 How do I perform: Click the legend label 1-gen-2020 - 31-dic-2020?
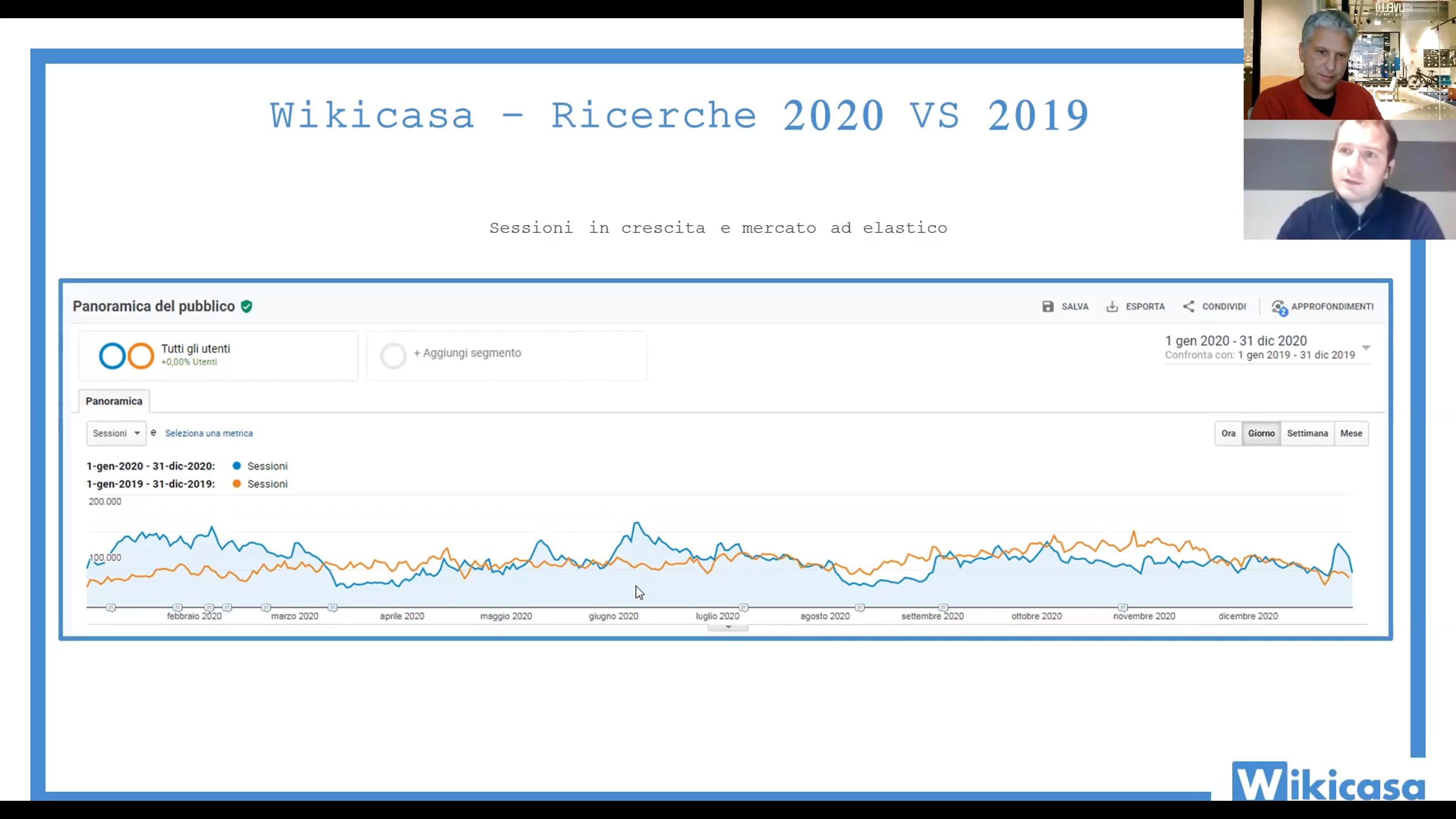pyautogui.click(x=150, y=466)
